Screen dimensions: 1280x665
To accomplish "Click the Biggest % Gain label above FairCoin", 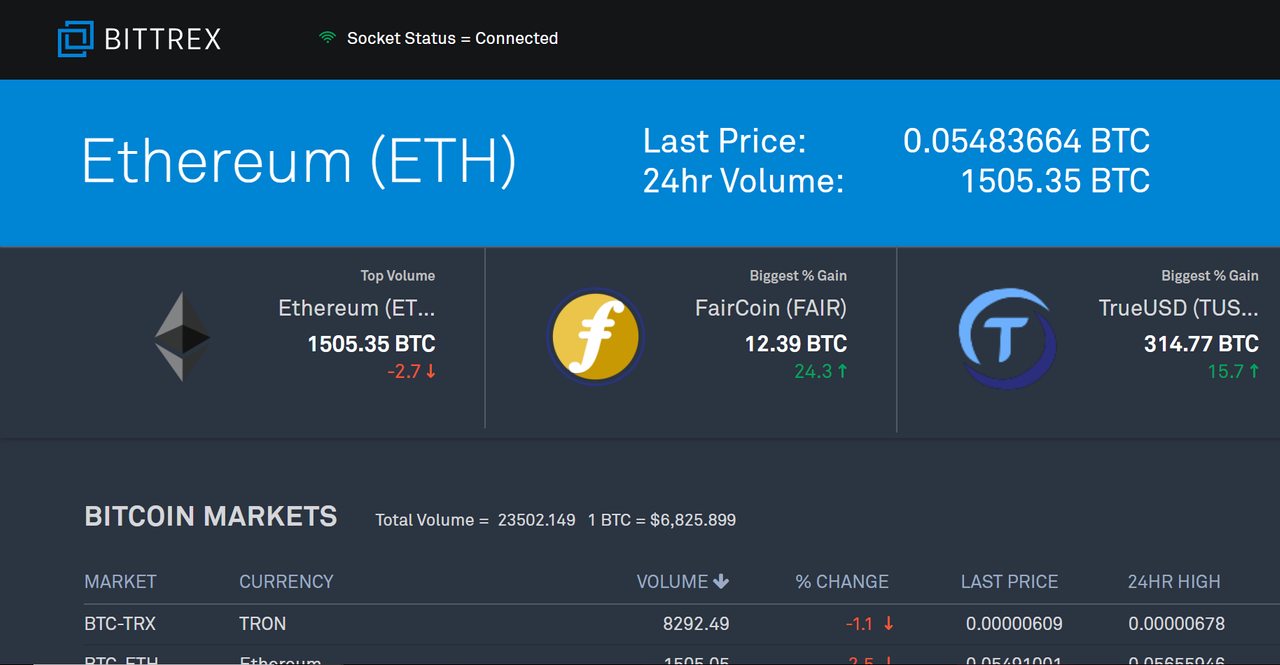I will click(798, 276).
